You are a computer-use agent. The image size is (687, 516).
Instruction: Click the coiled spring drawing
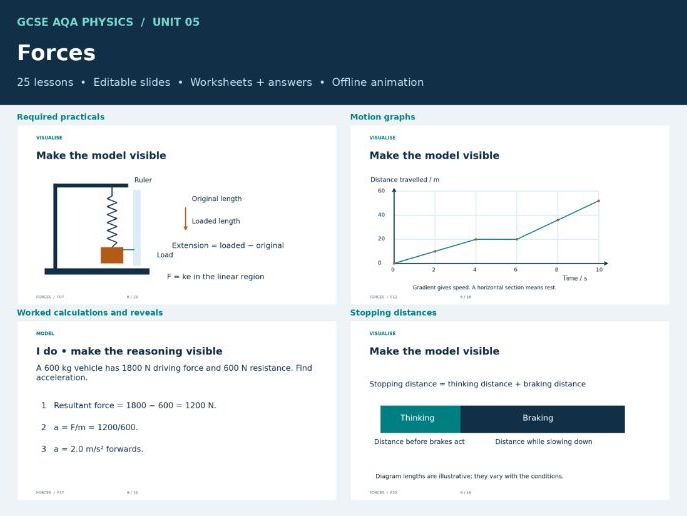[112, 217]
